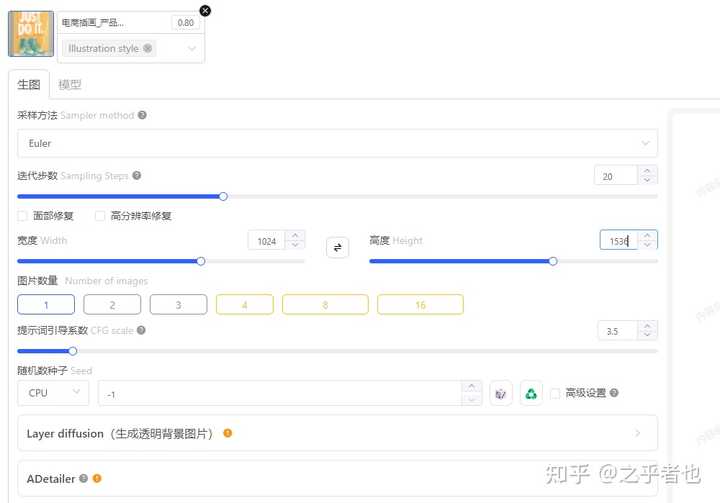Remove the Illustration style tag
Screen dimensions: 720x503
coord(147,48)
